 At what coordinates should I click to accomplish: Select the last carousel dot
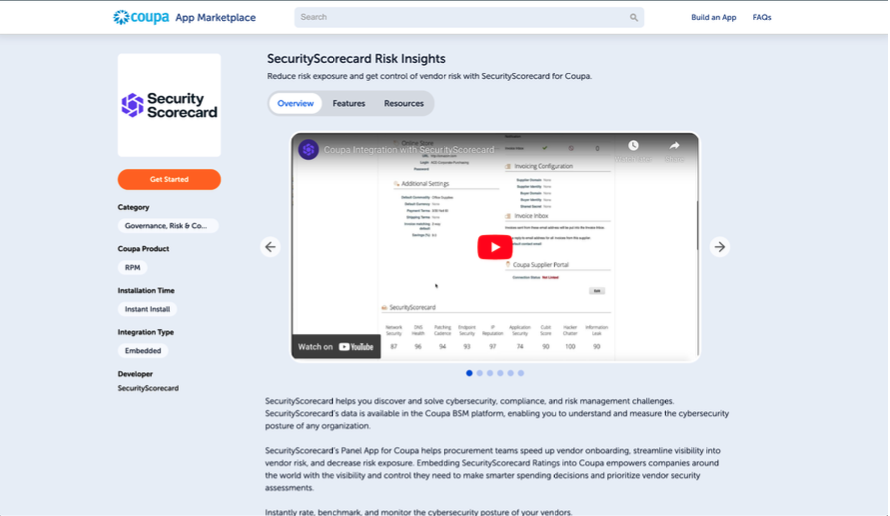pos(521,373)
